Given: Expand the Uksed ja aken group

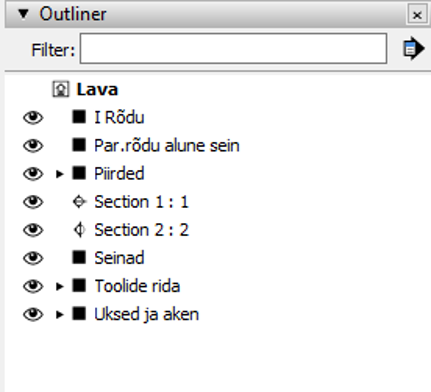Looking at the screenshot, I should pyautogui.click(x=60, y=314).
